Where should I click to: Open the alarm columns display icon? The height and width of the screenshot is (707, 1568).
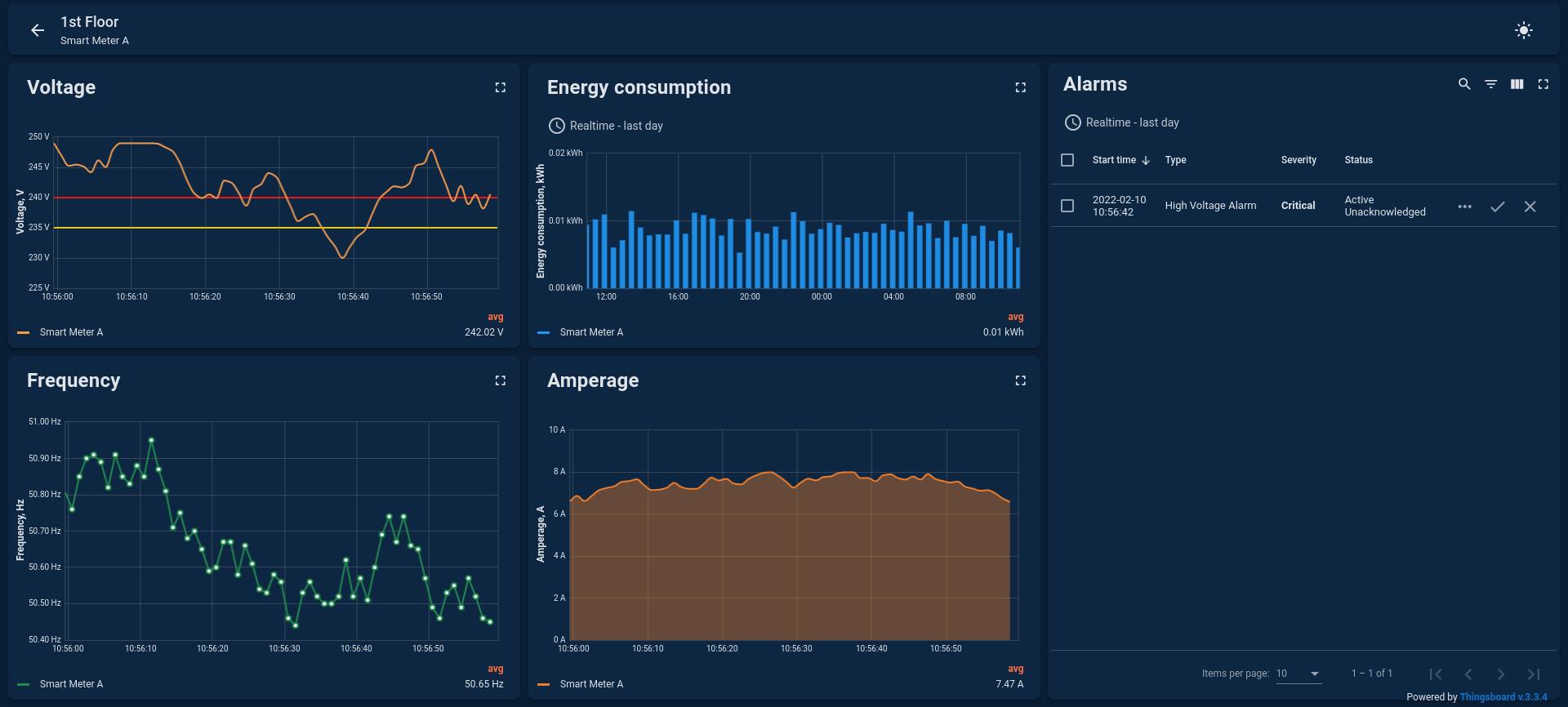pos(1517,84)
